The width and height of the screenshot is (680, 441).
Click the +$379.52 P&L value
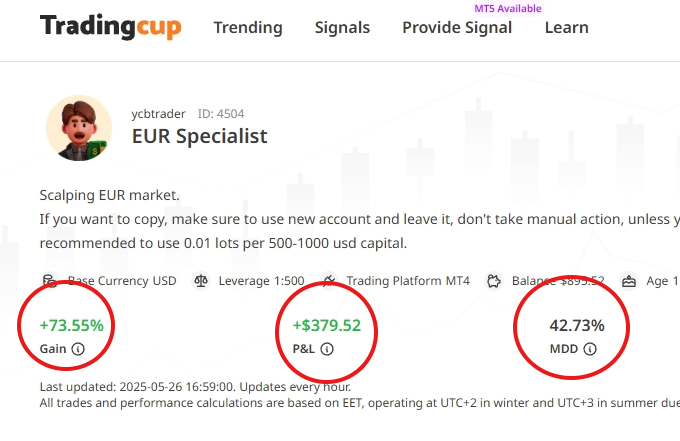click(326, 325)
